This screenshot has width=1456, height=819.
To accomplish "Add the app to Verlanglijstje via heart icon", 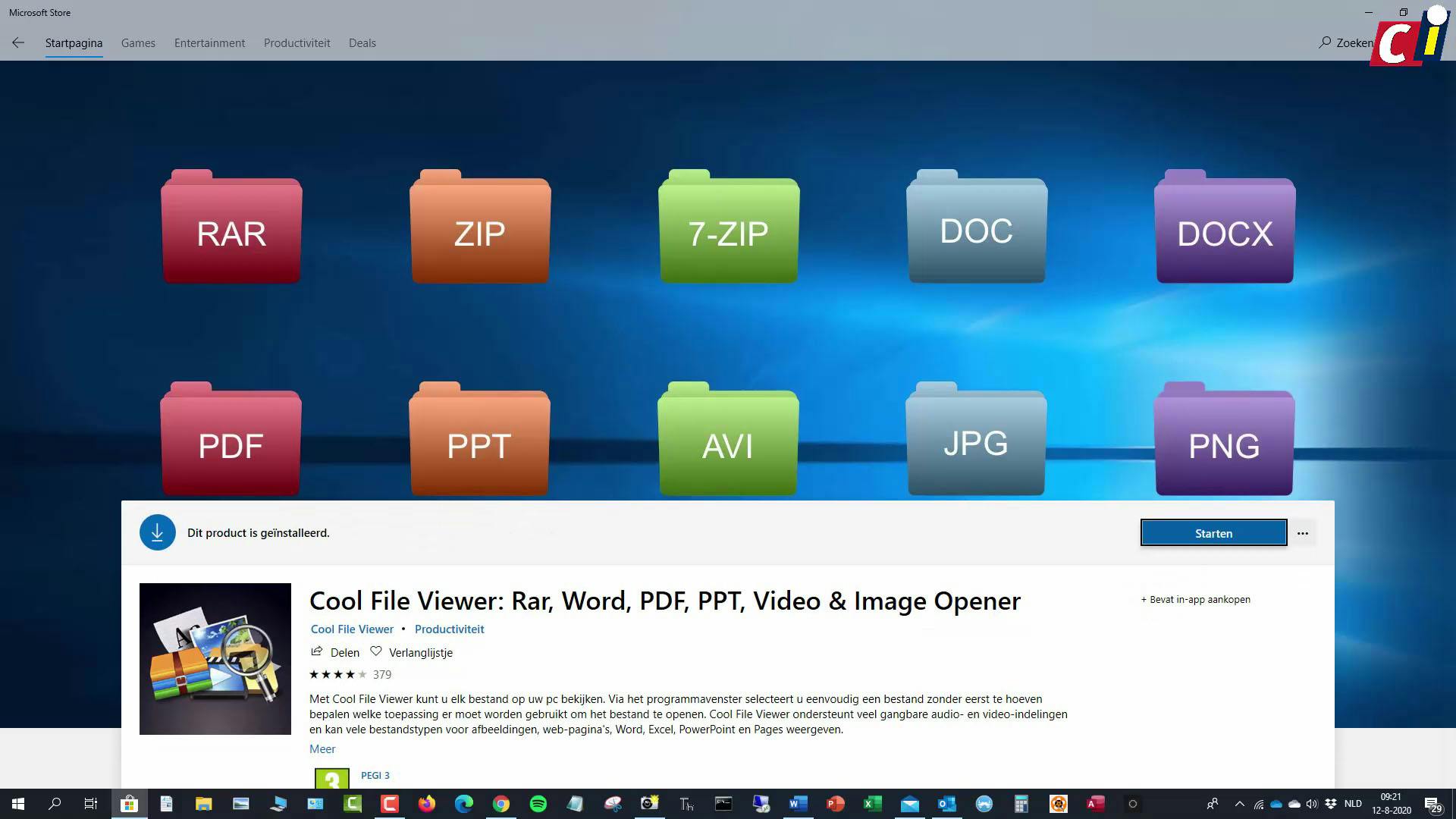I will [x=376, y=651].
